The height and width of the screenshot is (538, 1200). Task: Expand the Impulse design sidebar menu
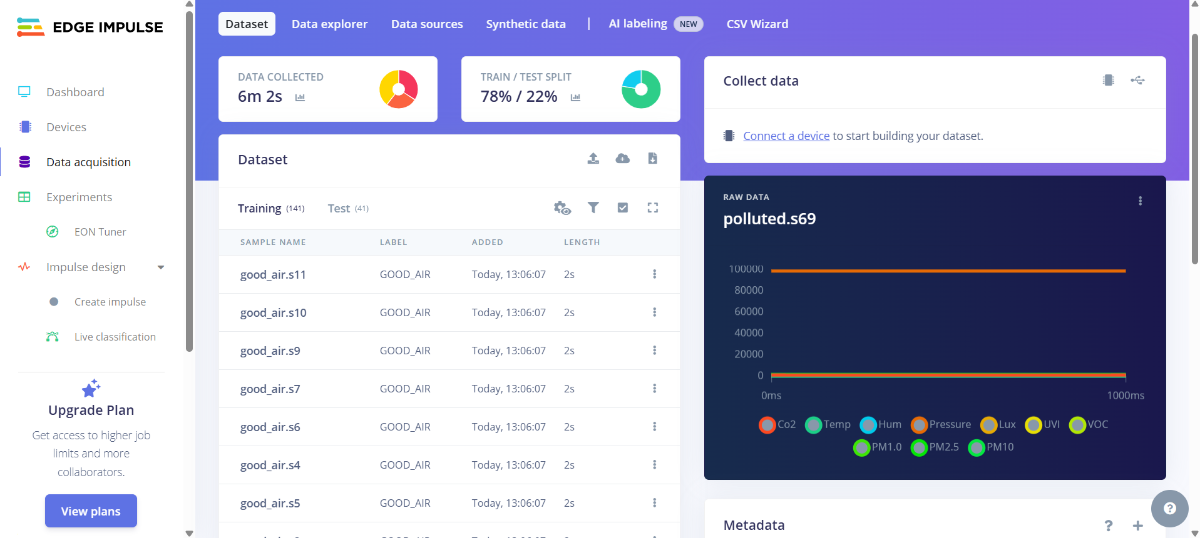[x=160, y=267]
